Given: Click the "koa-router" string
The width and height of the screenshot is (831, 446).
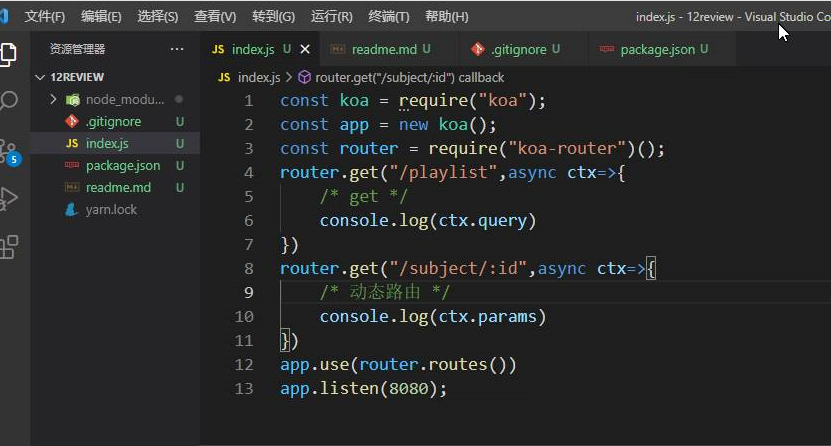Looking at the screenshot, I should pos(567,149).
